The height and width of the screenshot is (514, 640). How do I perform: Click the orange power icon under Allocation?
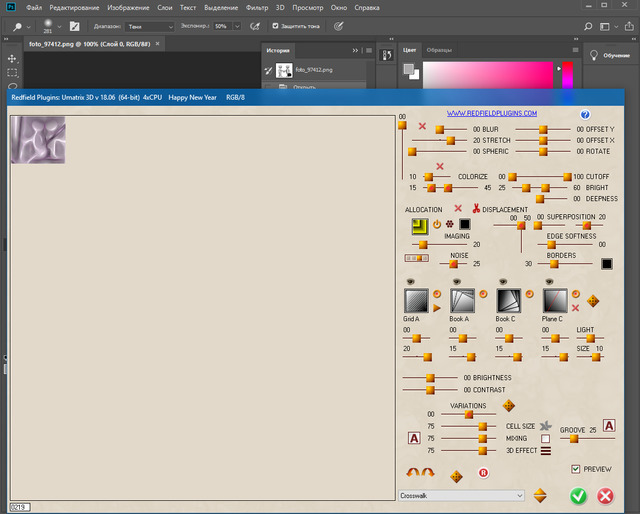(x=436, y=224)
